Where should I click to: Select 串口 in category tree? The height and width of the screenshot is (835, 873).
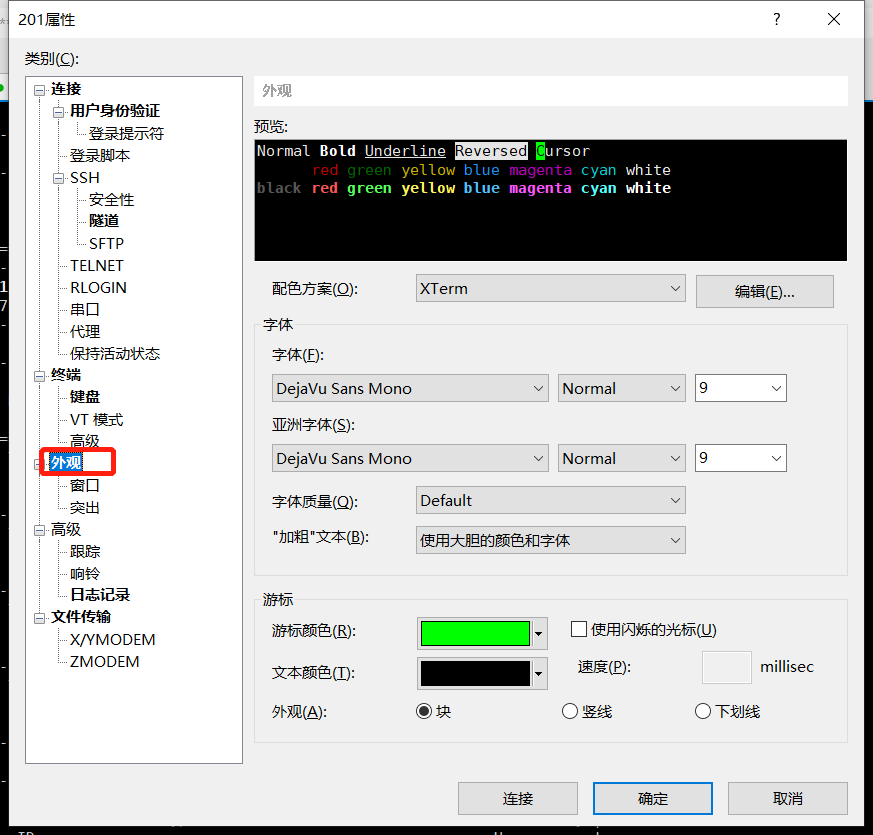[x=85, y=310]
